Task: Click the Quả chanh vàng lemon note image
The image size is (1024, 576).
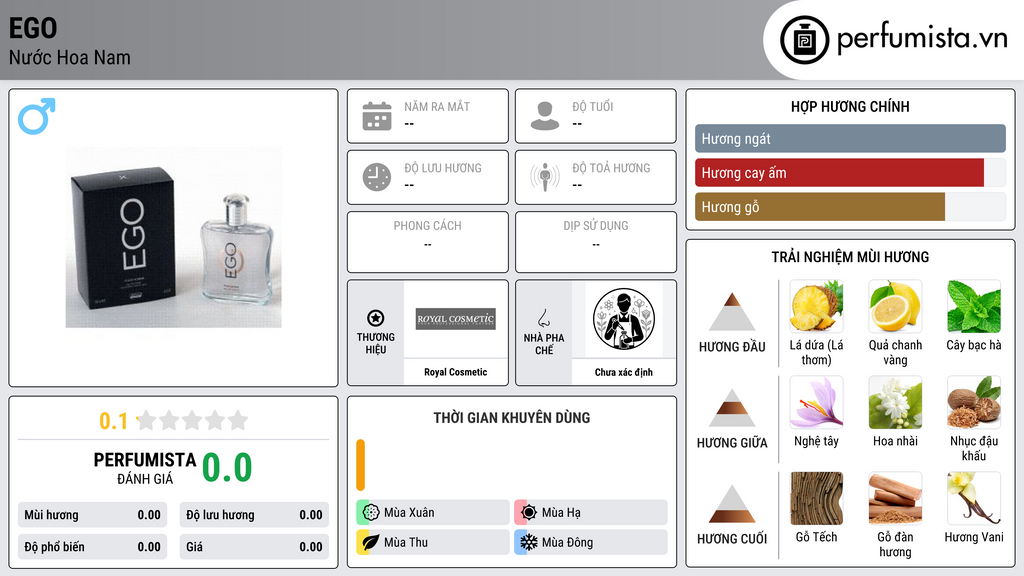Action: click(895, 306)
